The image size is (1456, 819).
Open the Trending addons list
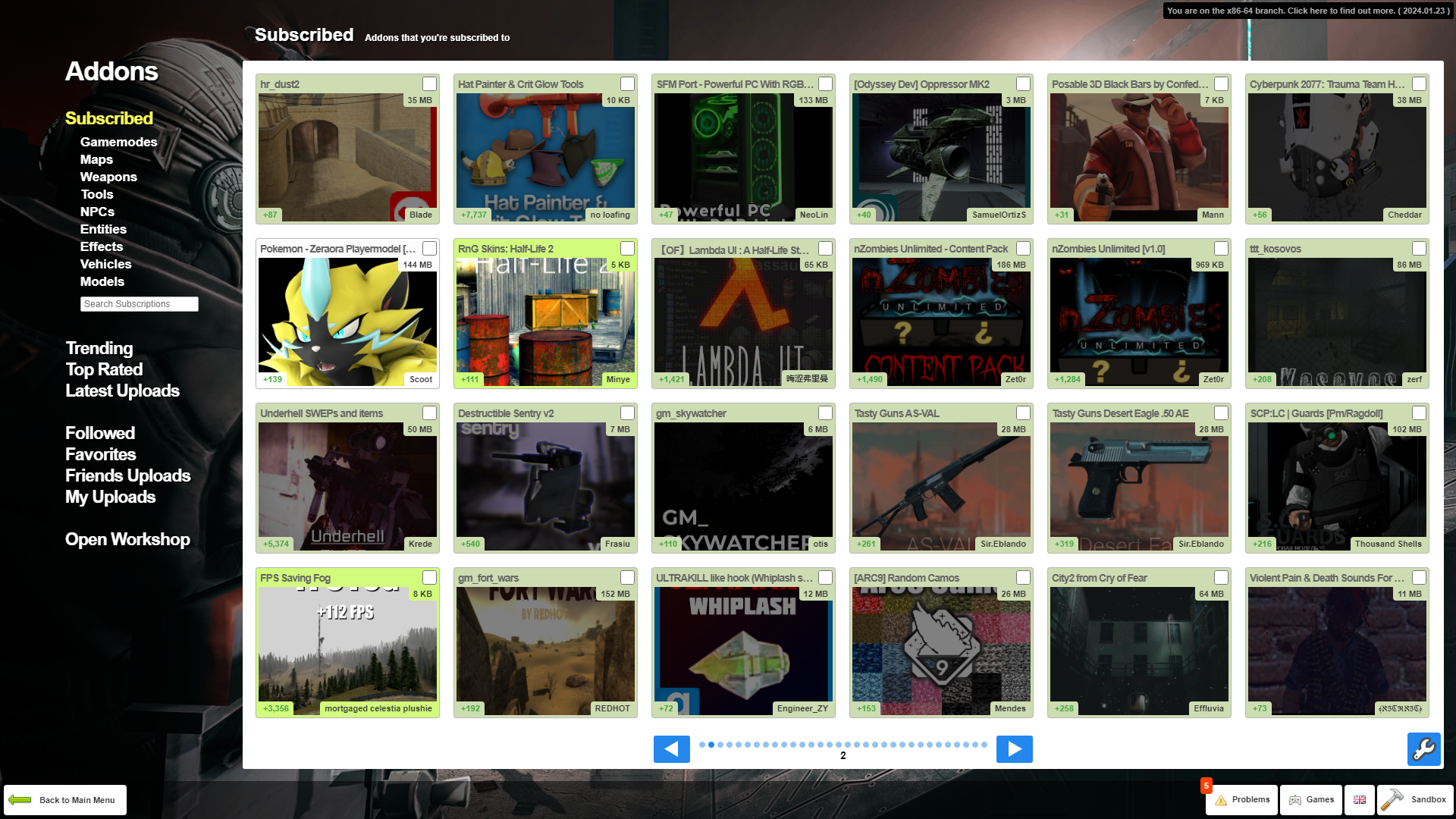pyautogui.click(x=99, y=348)
